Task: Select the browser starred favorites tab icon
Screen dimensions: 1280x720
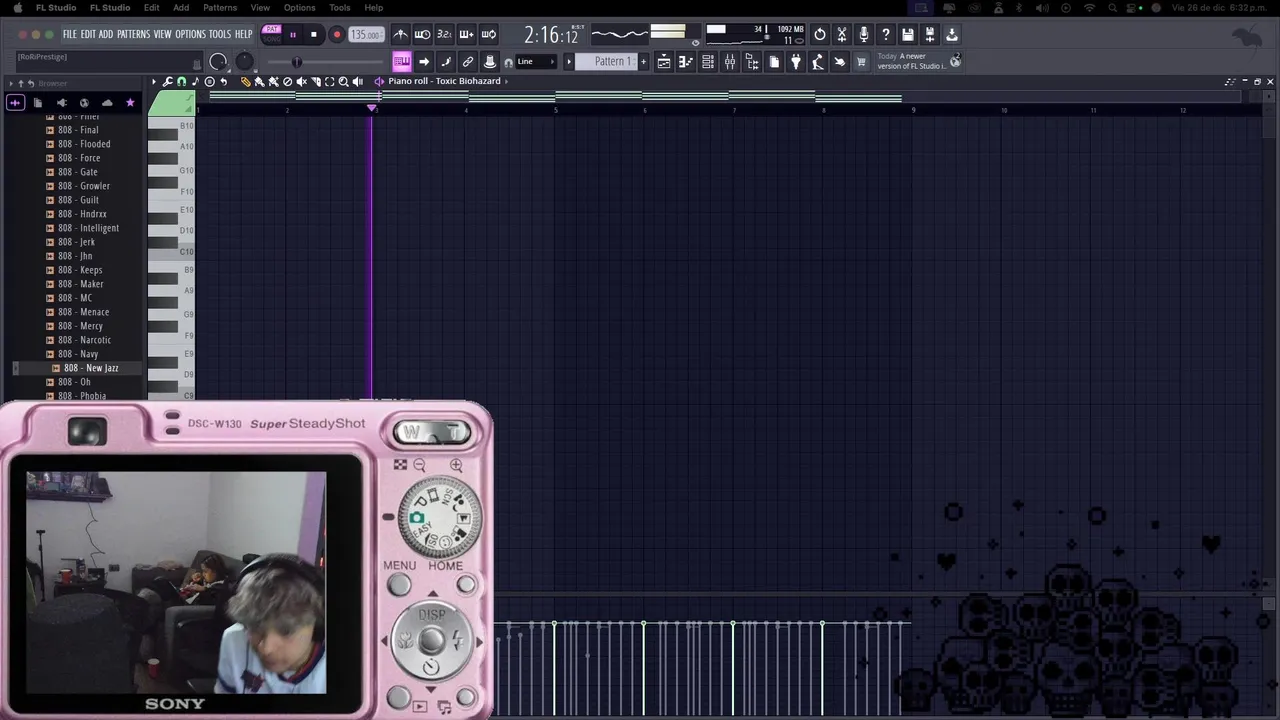Action: click(130, 103)
